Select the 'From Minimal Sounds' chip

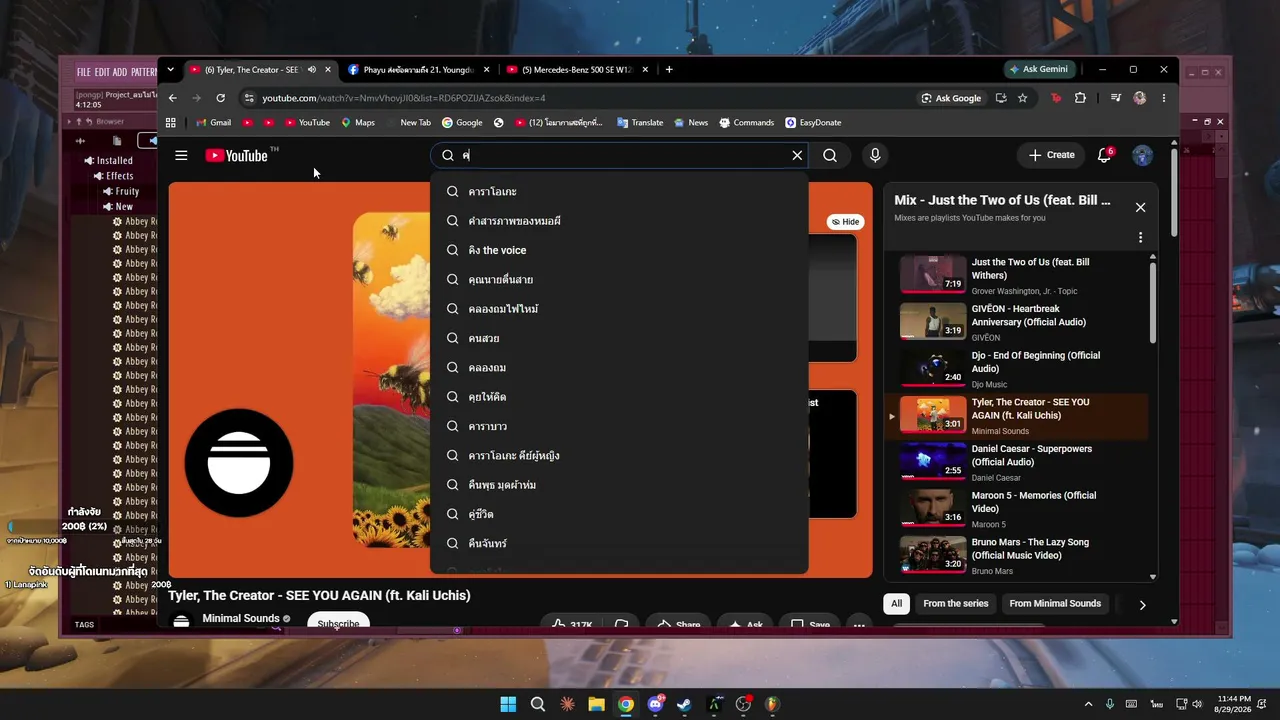coord(1055,604)
